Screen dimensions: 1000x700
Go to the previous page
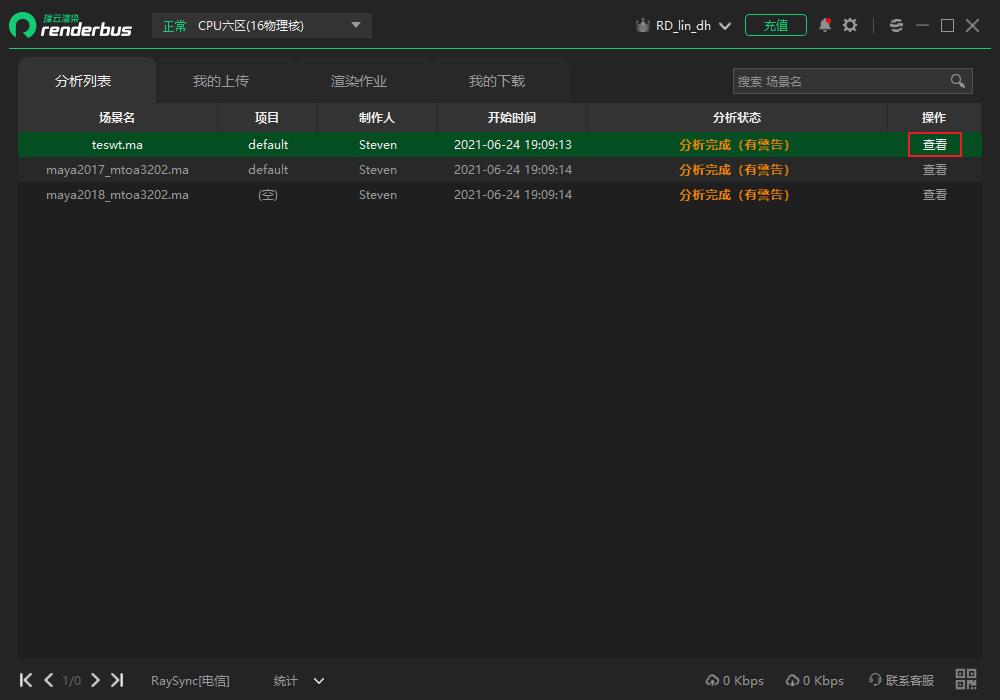point(48,680)
